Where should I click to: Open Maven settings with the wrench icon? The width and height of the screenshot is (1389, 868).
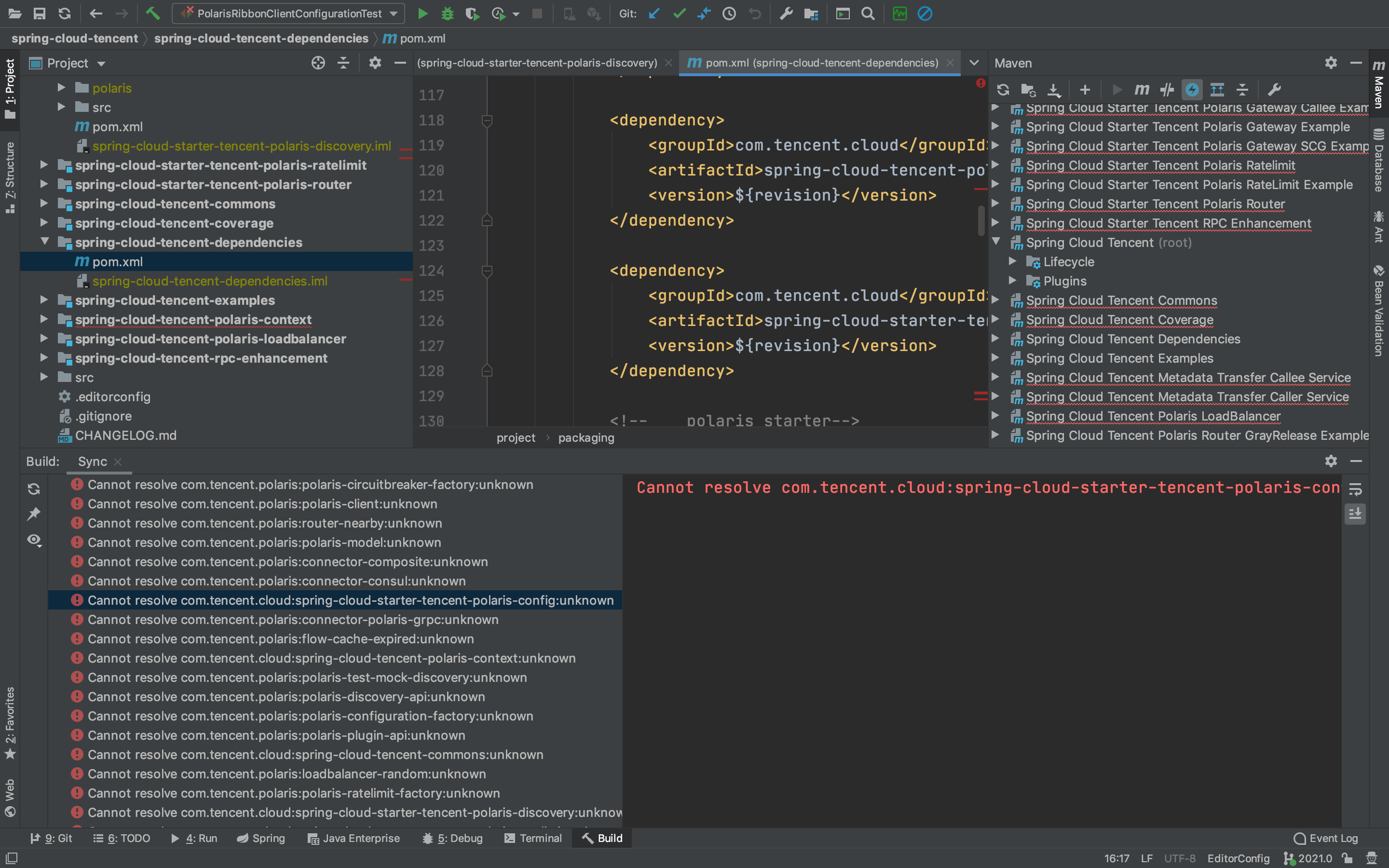pos(1274,90)
